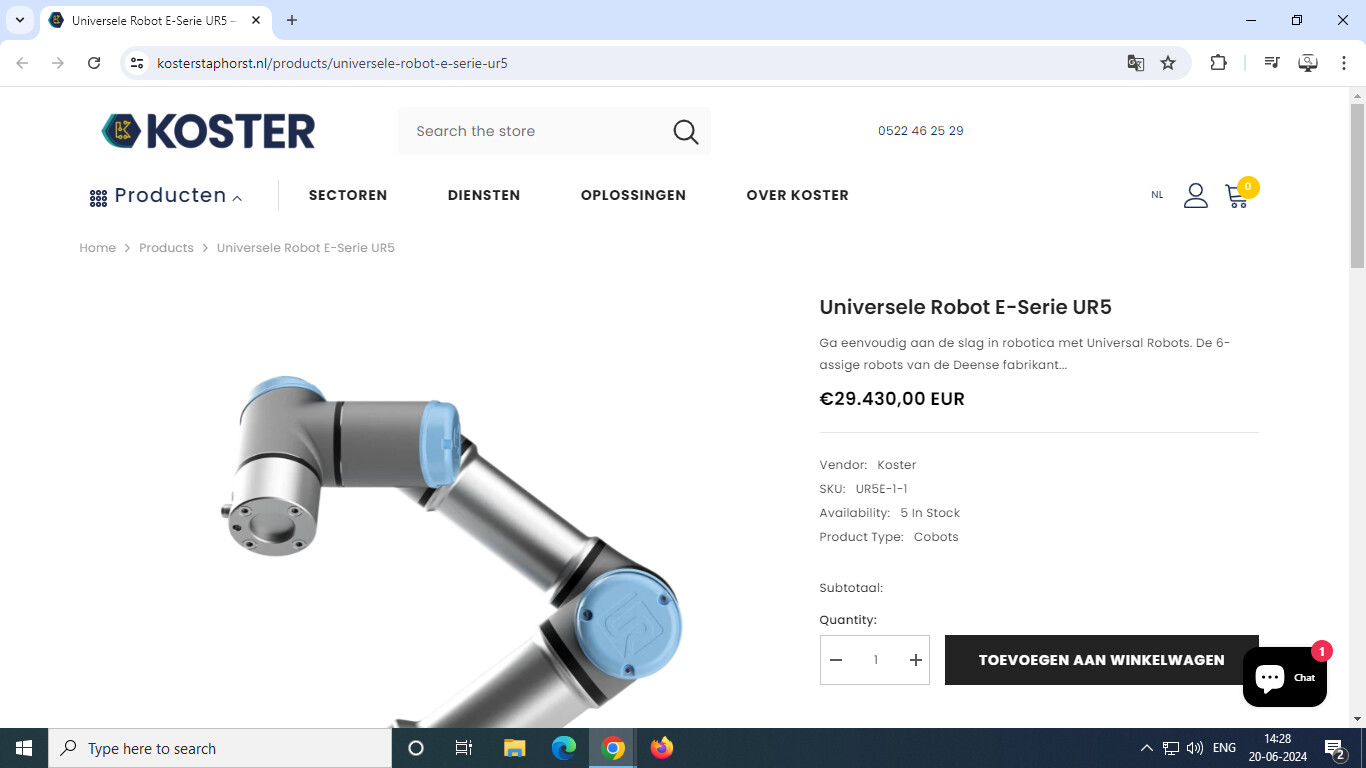Open the shopping cart icon
Viewport: 1366px width, 768px height.
[x=1237, y=196]
